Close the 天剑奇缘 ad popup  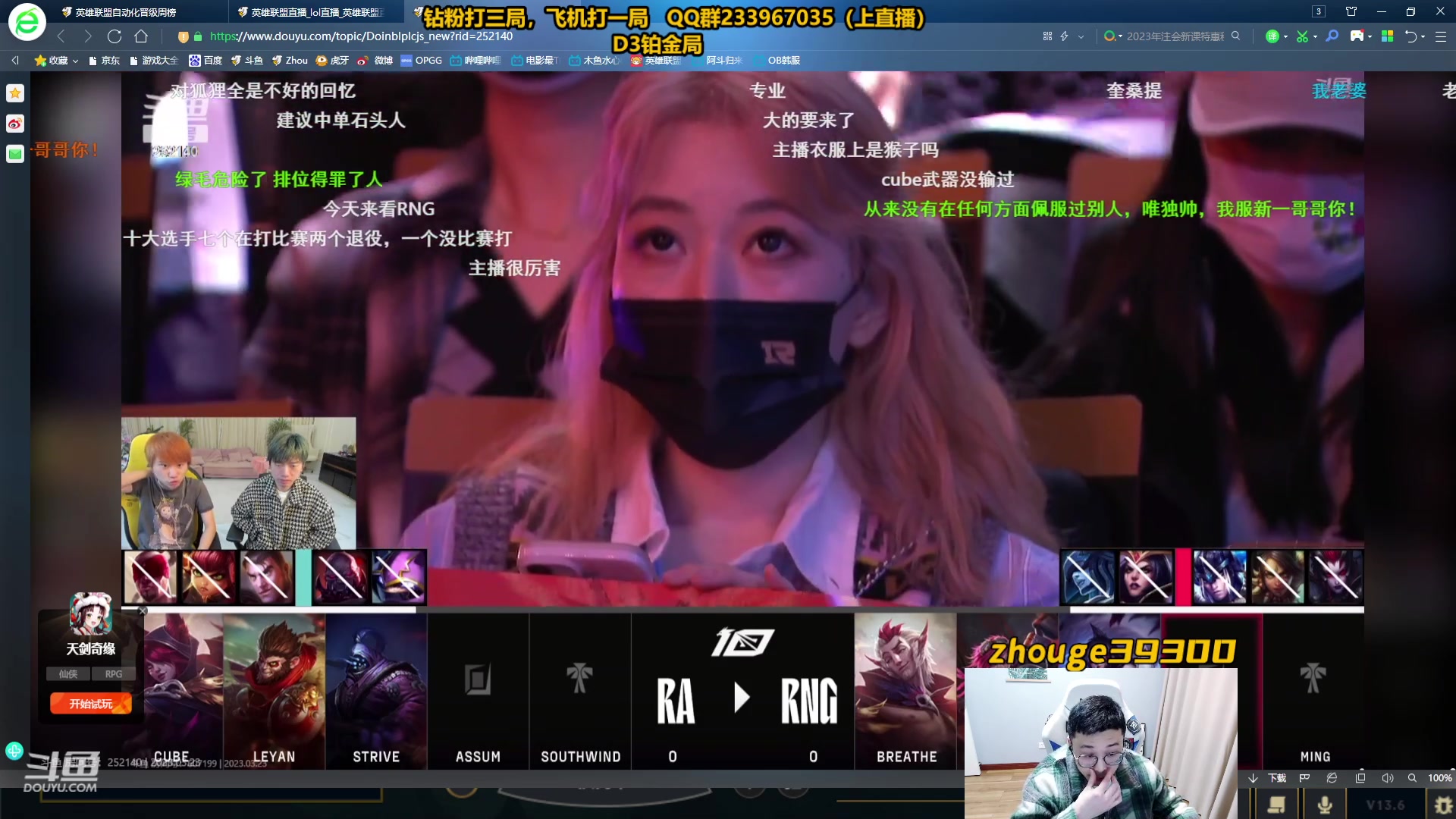(143, 610)
